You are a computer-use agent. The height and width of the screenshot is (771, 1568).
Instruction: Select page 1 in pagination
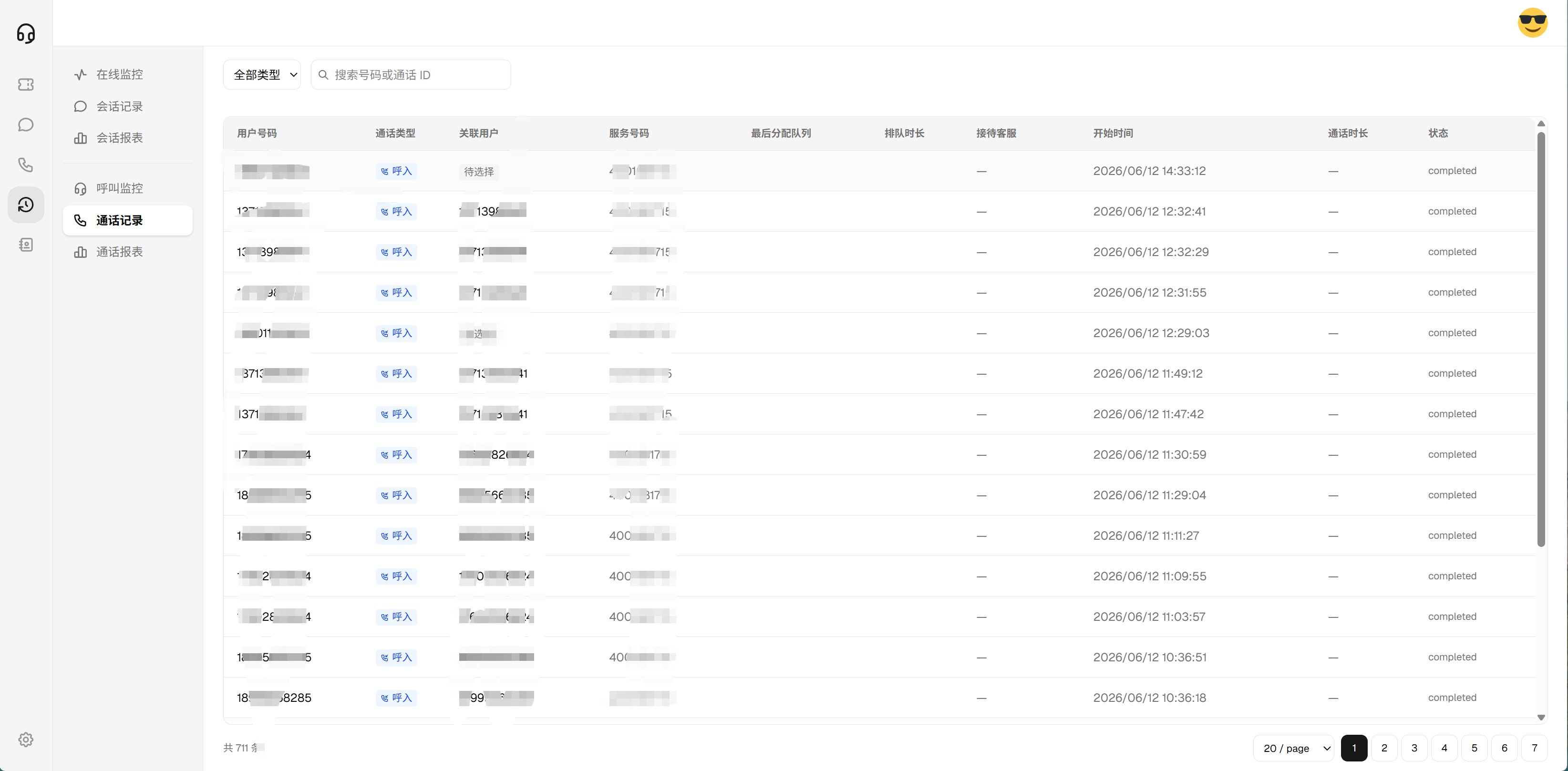(1354, 748)
